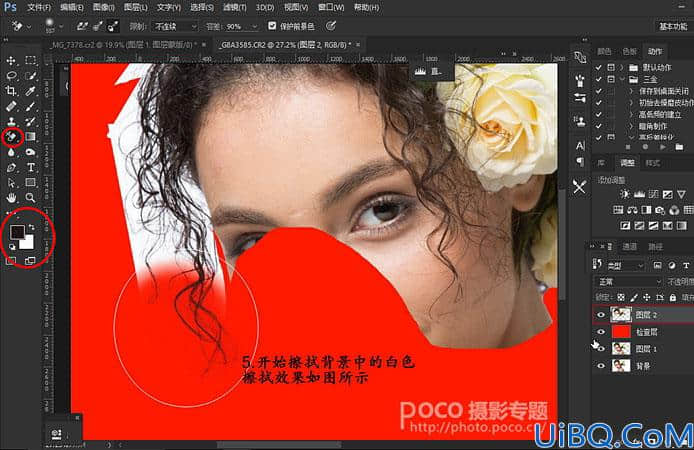694x450 pixels.
Task: Expand the 默认动作 action folder
Action: tap(622, 67)
